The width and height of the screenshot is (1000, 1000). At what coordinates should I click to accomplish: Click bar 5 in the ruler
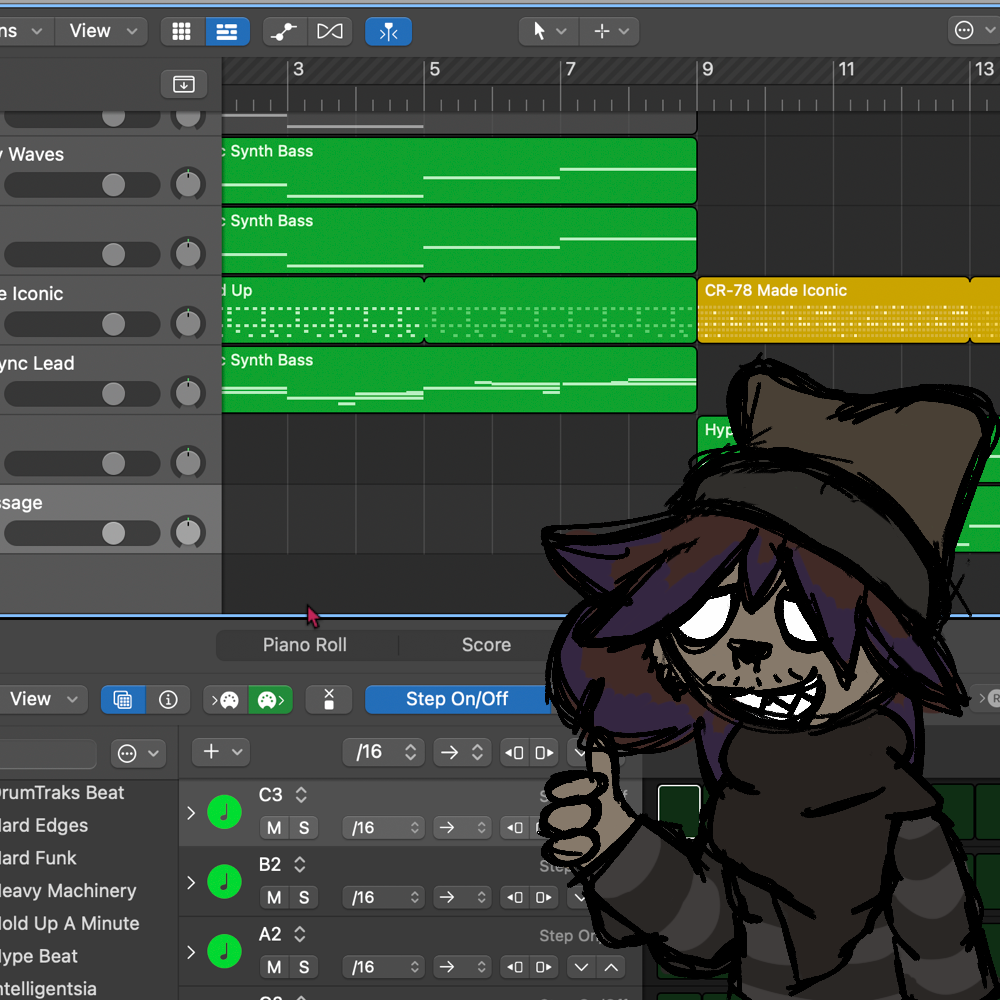434,70
